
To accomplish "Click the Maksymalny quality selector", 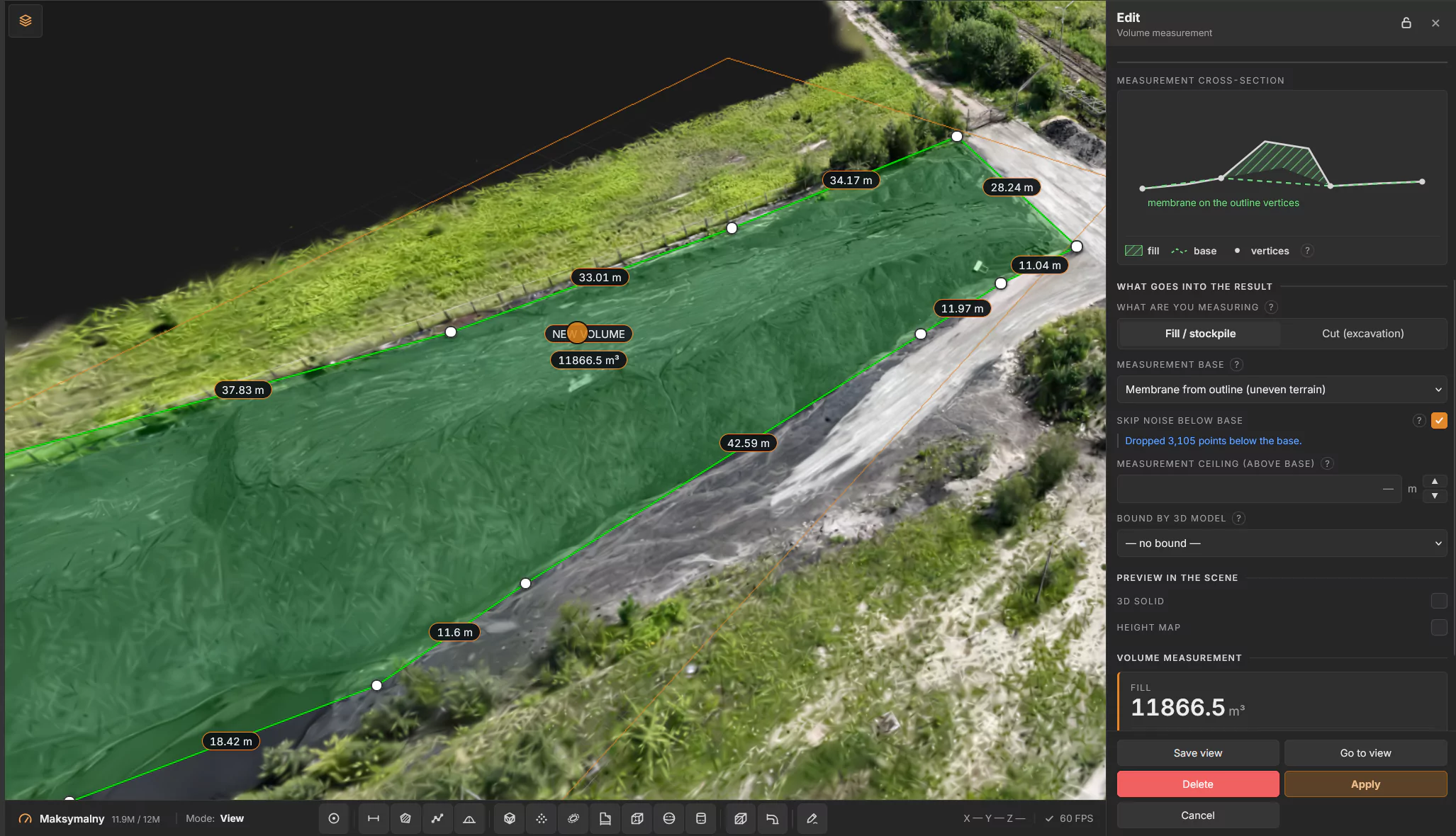I will pos(89,818).
